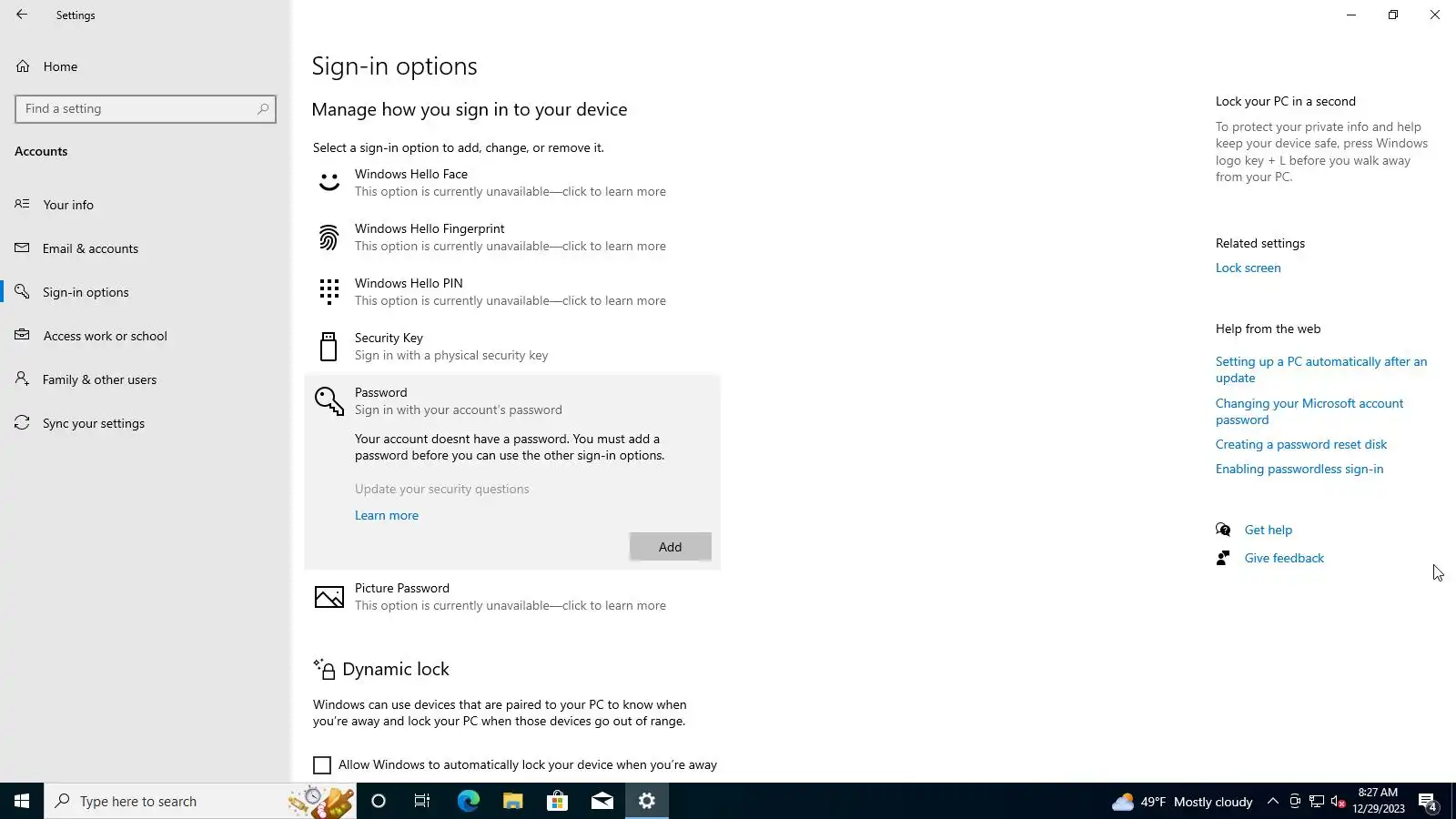Expand Windows Hello Fingerprint option

click(x=512, y=238)
